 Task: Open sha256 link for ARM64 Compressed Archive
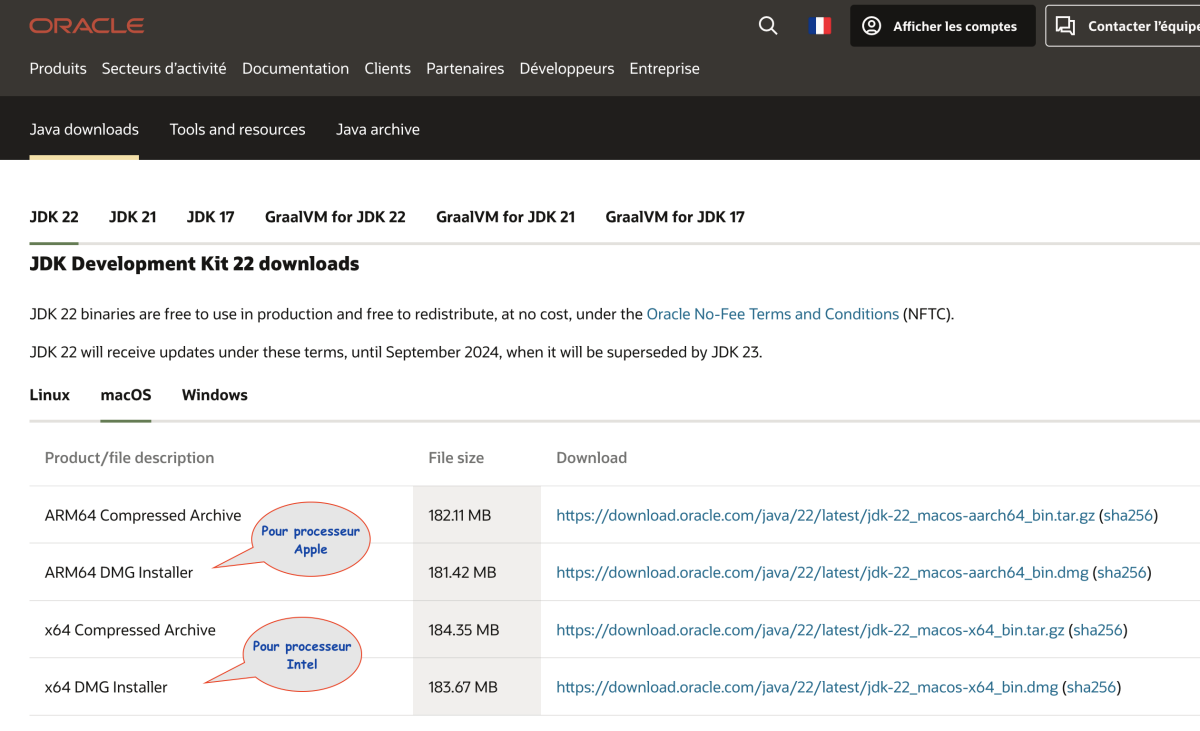[1127, 516]
